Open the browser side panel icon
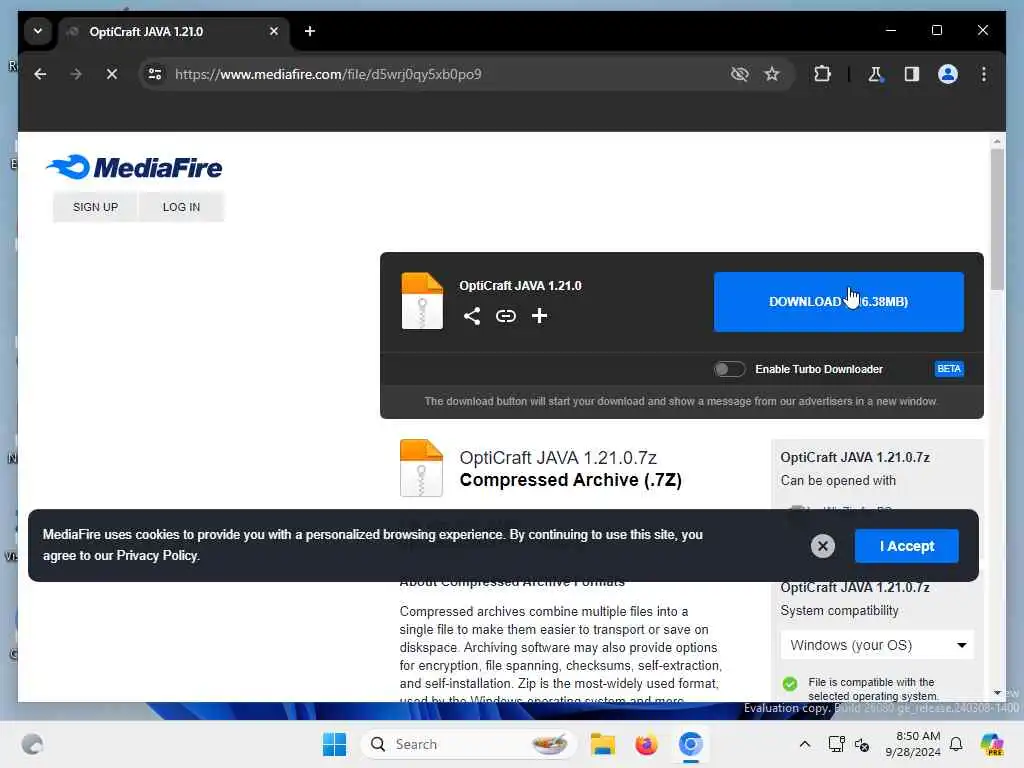 coord(912,74)
